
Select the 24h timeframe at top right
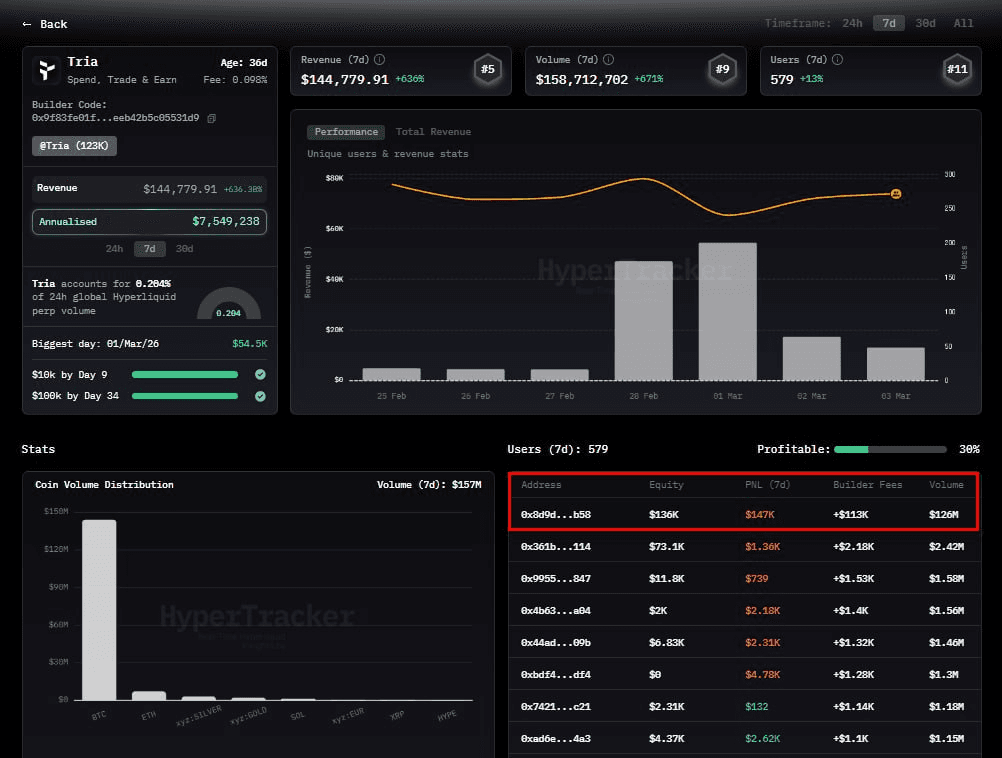(x=852, y=23)
